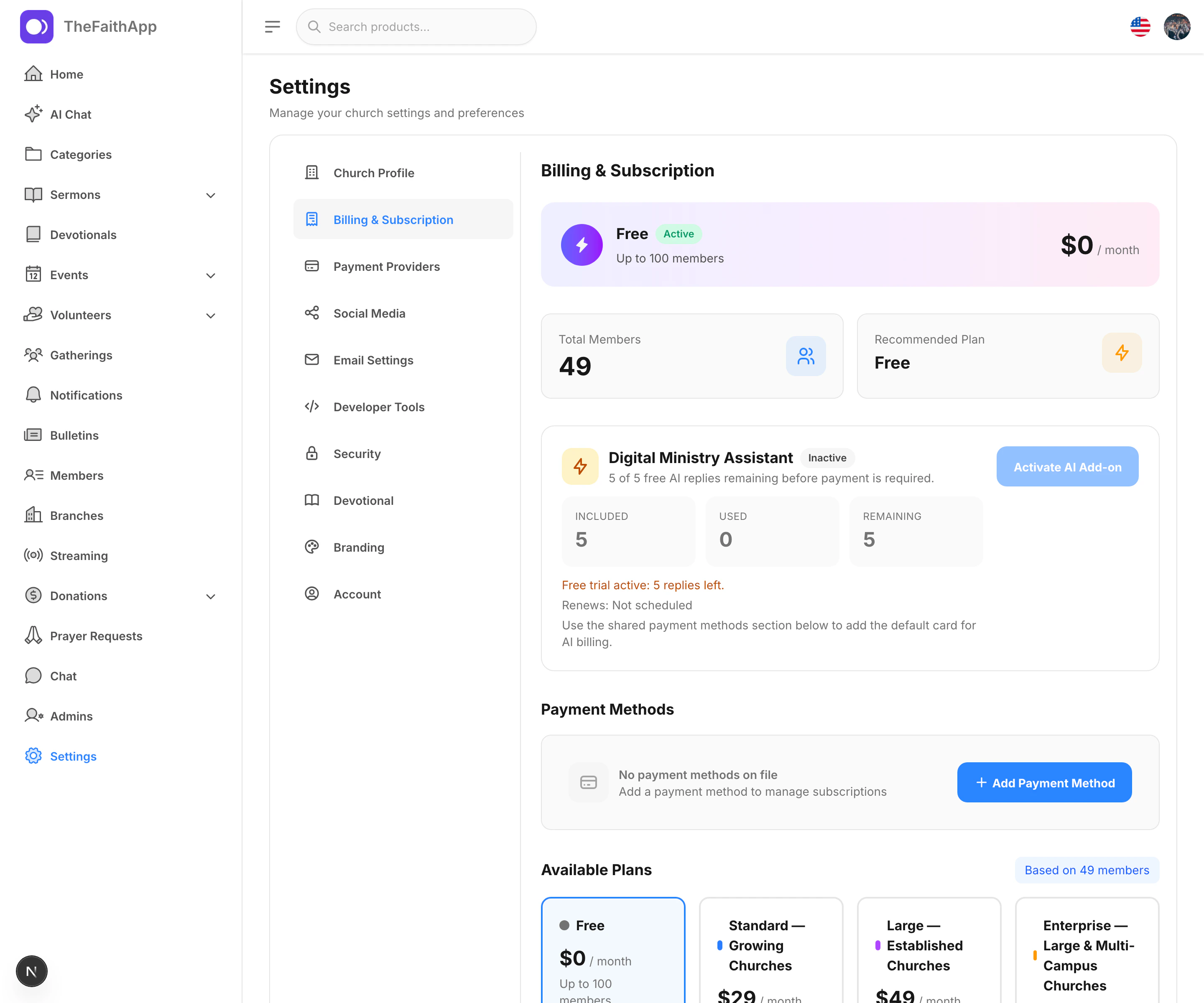Viewport: 1204px width, 1003px height.
Task: Click the Branding palette icon
Action: [x=312, y=547]
